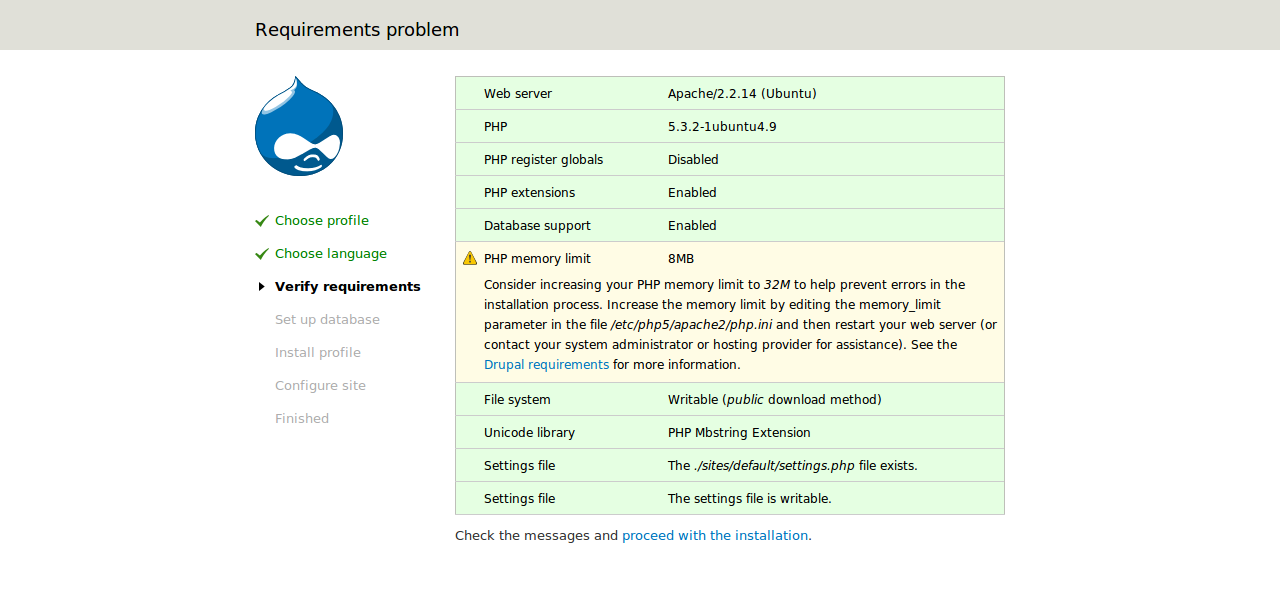Click the Apache/2.2.14 (Ubuntu) value
1280x611 pixels.
click(742, 94)
